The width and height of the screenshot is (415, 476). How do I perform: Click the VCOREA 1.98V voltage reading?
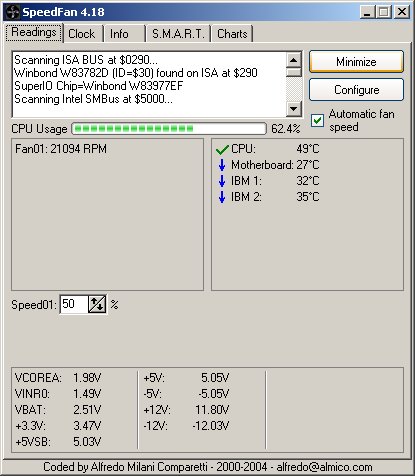point(58,378)
